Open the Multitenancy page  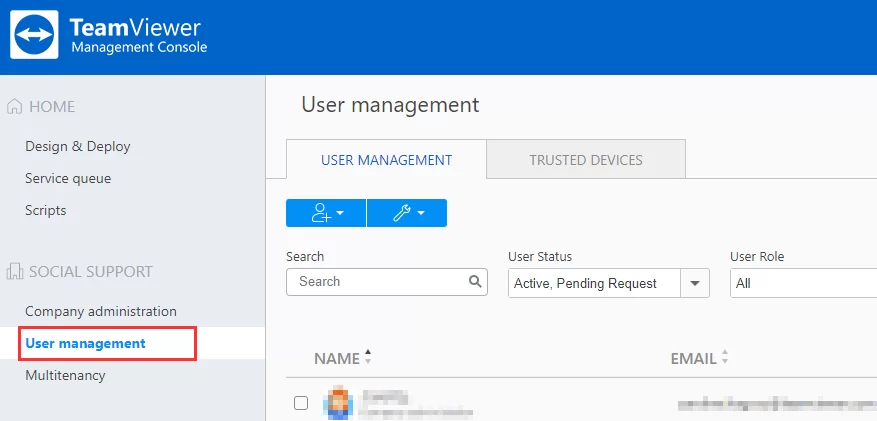coord(65,375)
